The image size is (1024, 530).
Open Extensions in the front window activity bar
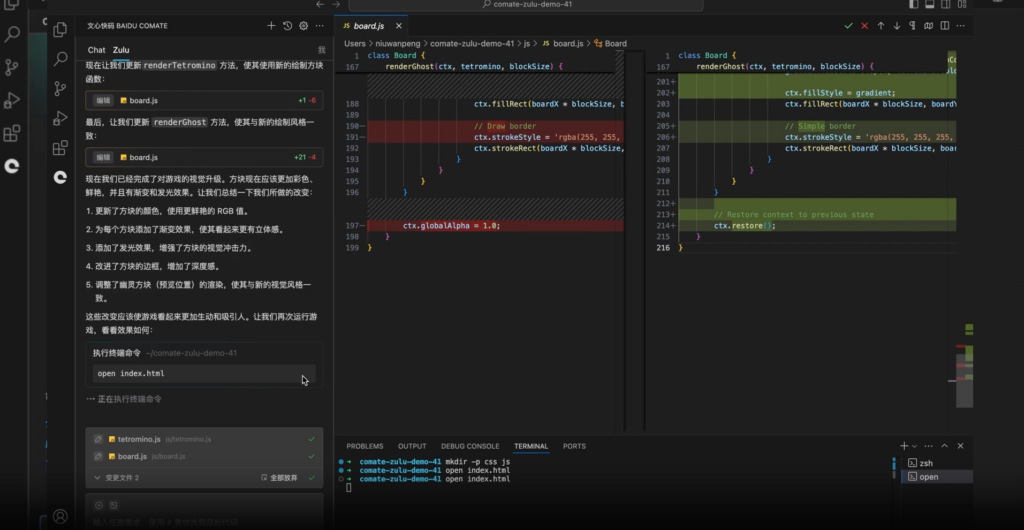(x=60, y=148)
